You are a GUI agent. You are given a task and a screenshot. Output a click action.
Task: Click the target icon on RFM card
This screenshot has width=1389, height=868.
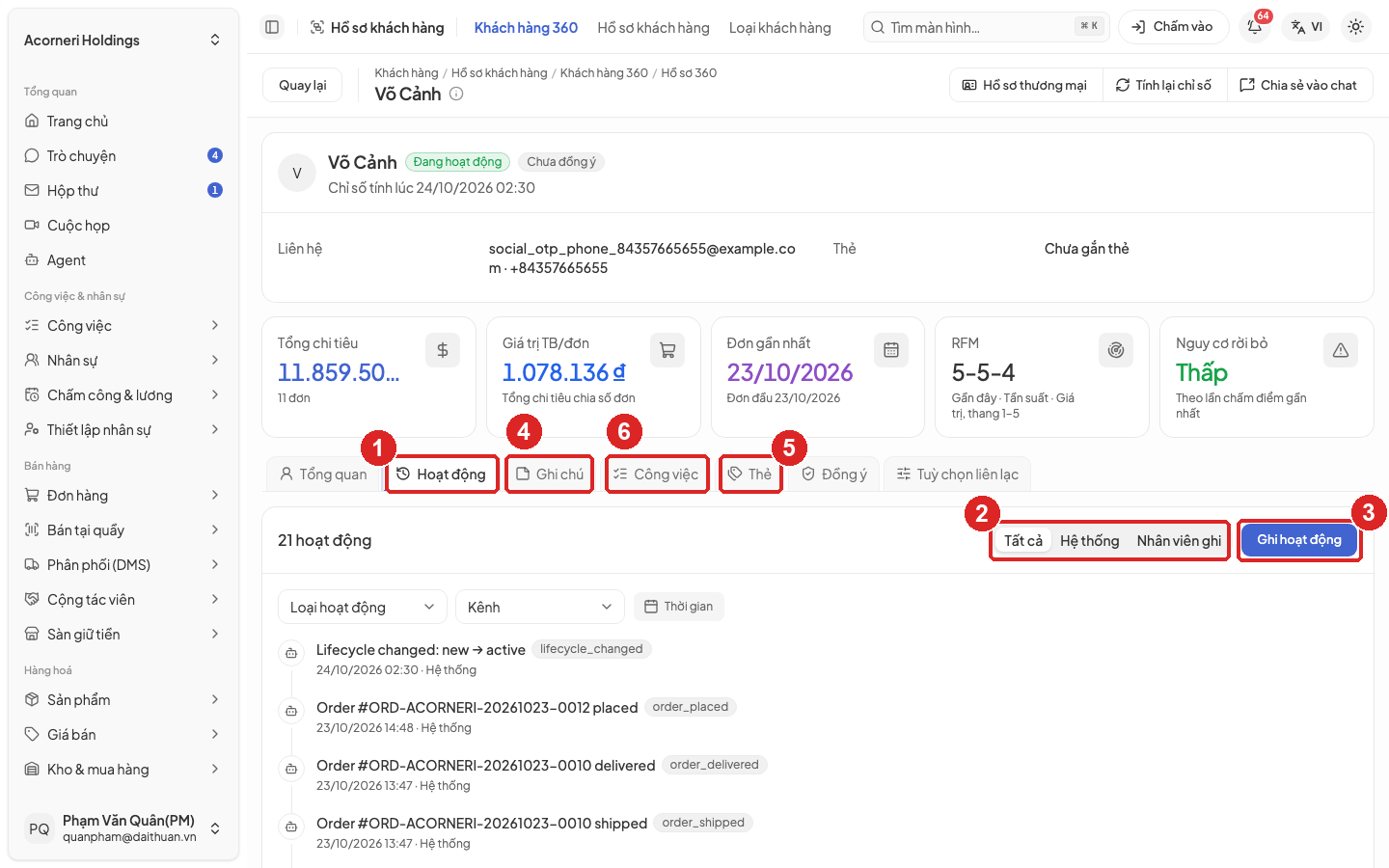[x=1116, y=350]
